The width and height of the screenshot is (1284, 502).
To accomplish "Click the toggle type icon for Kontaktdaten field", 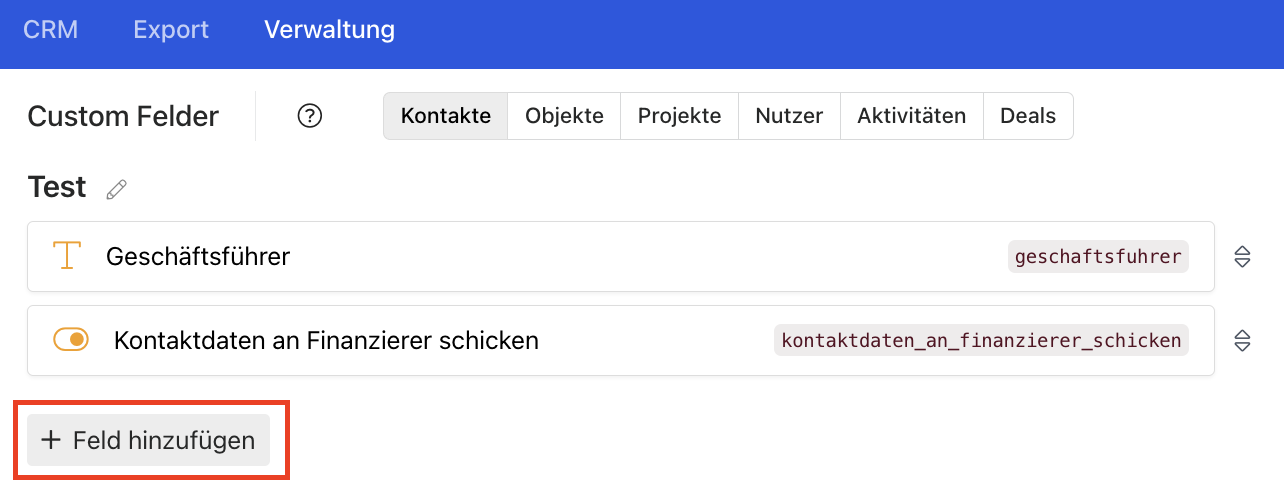I will tap(71, 340).
